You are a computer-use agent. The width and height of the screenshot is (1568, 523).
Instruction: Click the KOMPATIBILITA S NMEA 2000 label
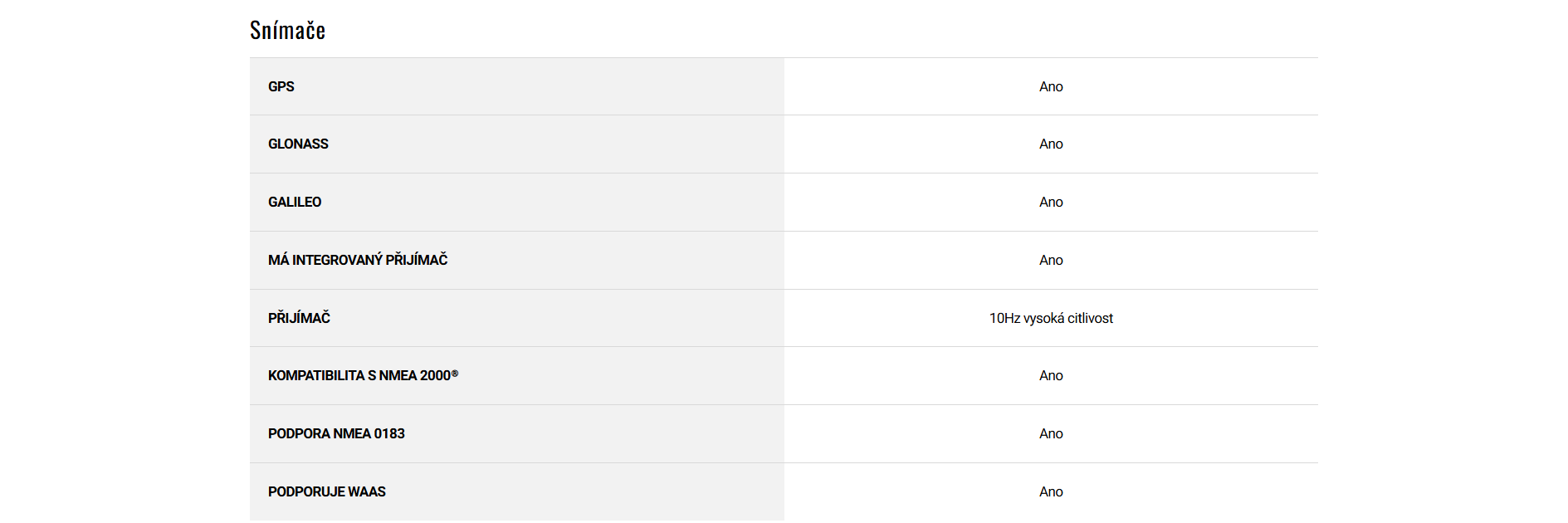(x=359, y=375)
